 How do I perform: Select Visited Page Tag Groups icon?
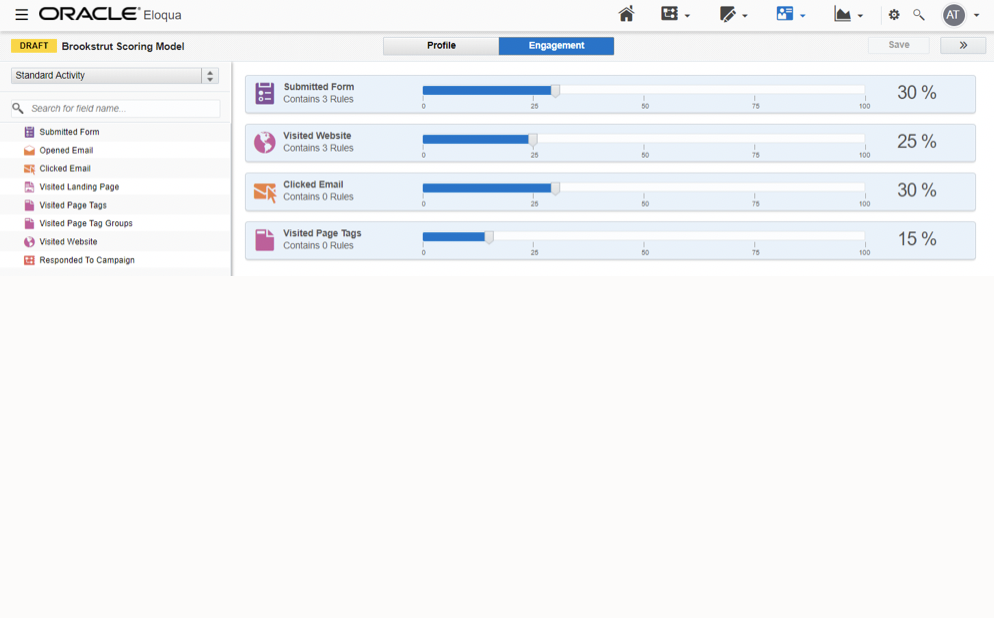click(x=29, y=223)
